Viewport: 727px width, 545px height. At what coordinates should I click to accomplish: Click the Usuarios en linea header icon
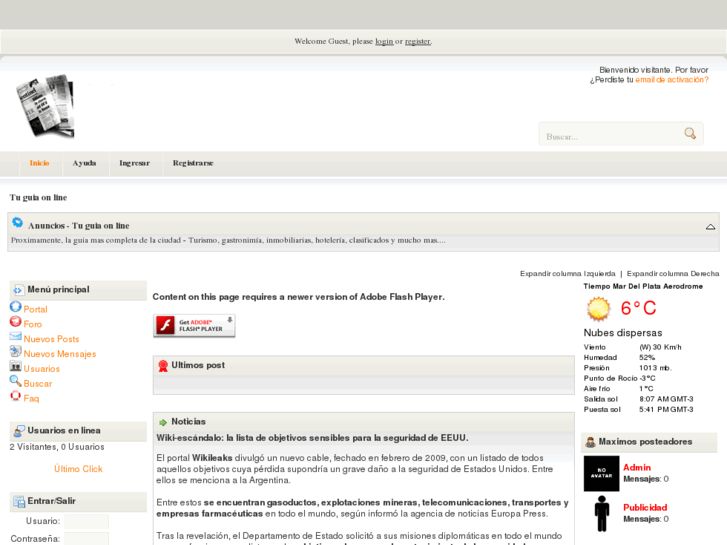click(x=19, y=431)
